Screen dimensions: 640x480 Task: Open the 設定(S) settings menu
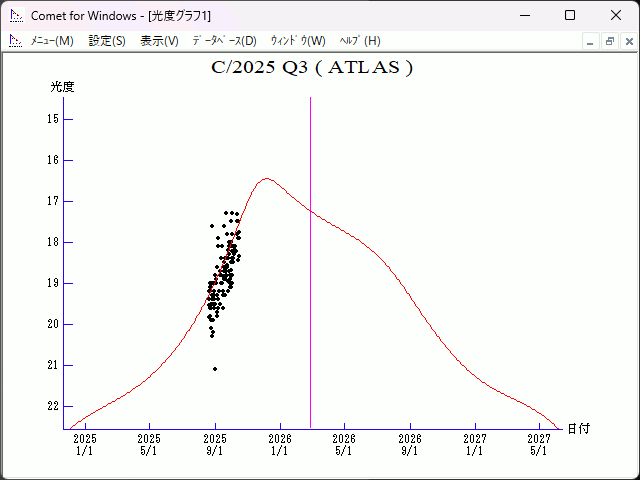pos(107,41)
